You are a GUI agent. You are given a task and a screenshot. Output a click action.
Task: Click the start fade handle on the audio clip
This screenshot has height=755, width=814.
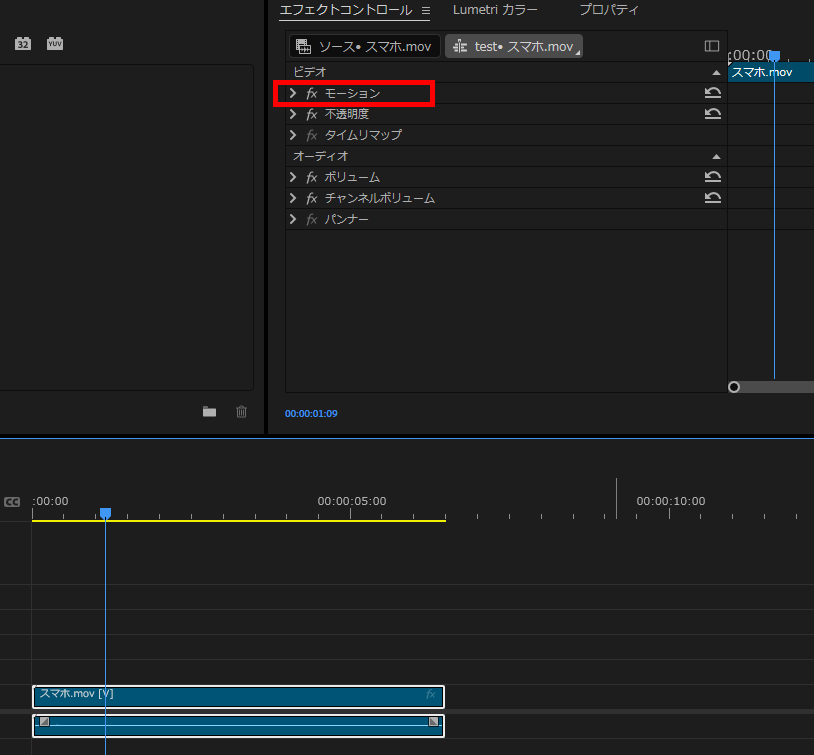[x=45, y=721]
